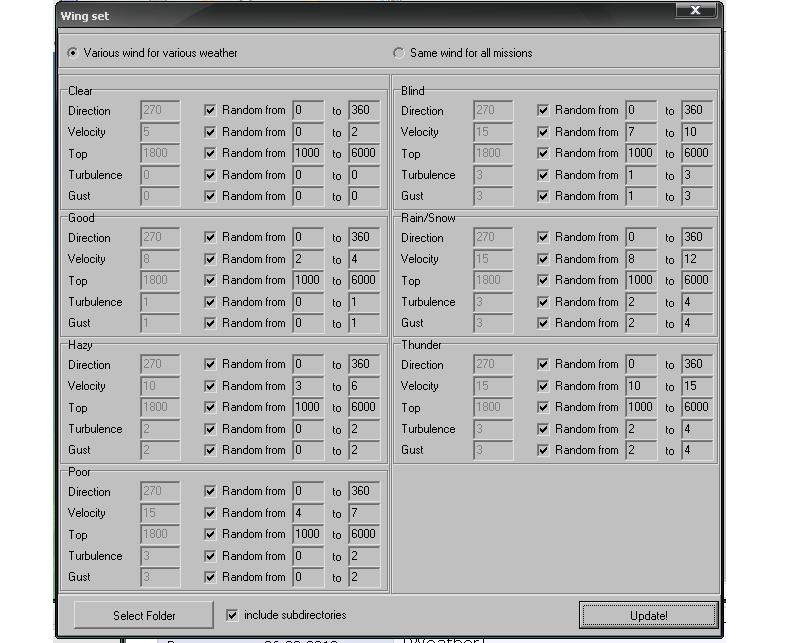Click Hazy Velocity random-from field showing 3
Screen dimensions: 800x643
coord(308,386)
